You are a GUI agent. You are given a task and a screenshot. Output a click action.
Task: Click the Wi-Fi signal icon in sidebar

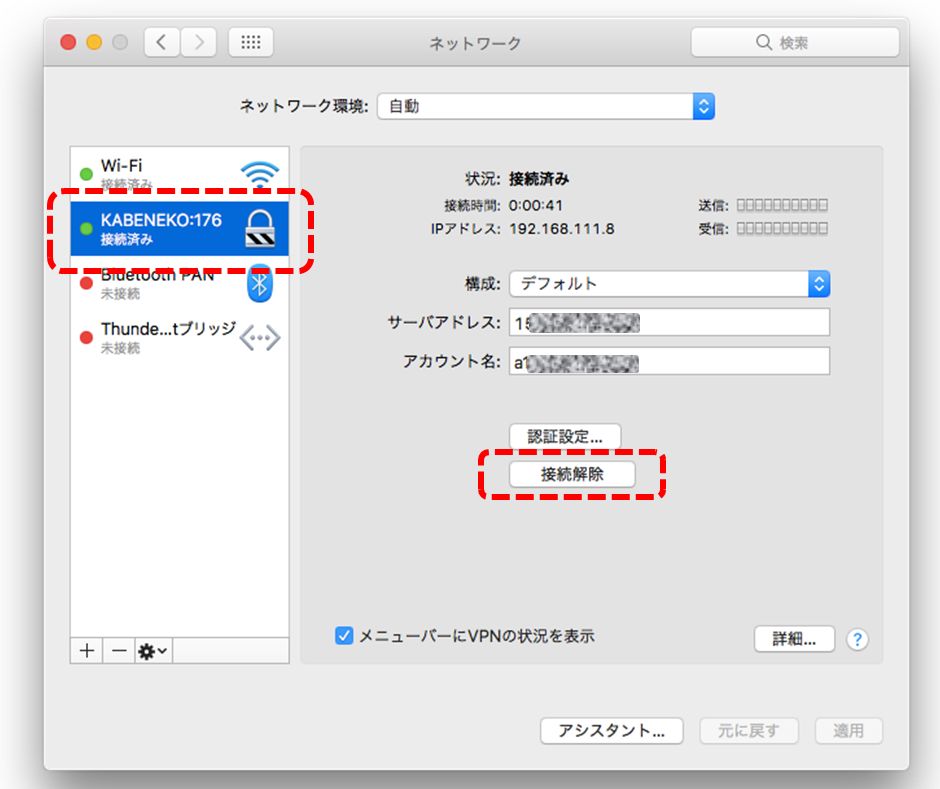(260, 174)
